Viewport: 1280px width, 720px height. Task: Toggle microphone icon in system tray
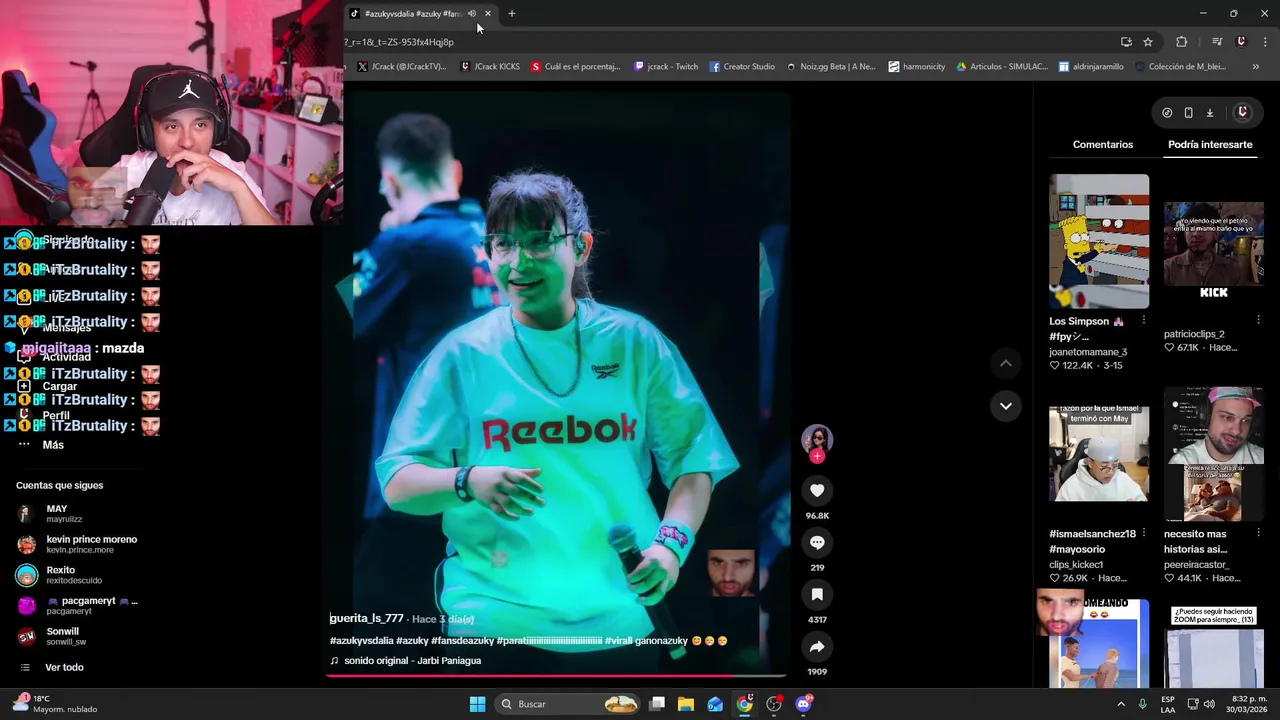[1142, 704]
